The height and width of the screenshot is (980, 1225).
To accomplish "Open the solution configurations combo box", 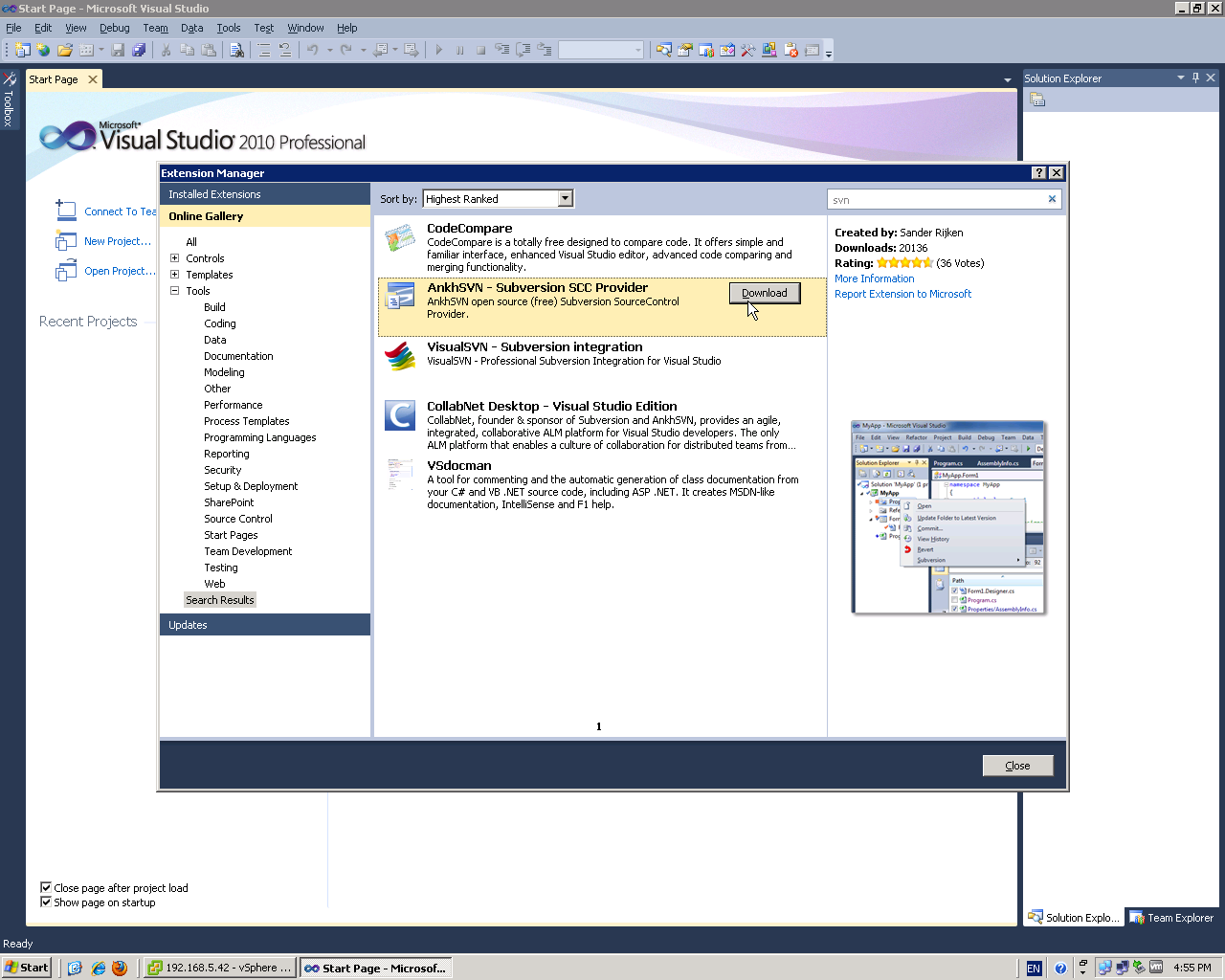I will [x=601, y=50].
